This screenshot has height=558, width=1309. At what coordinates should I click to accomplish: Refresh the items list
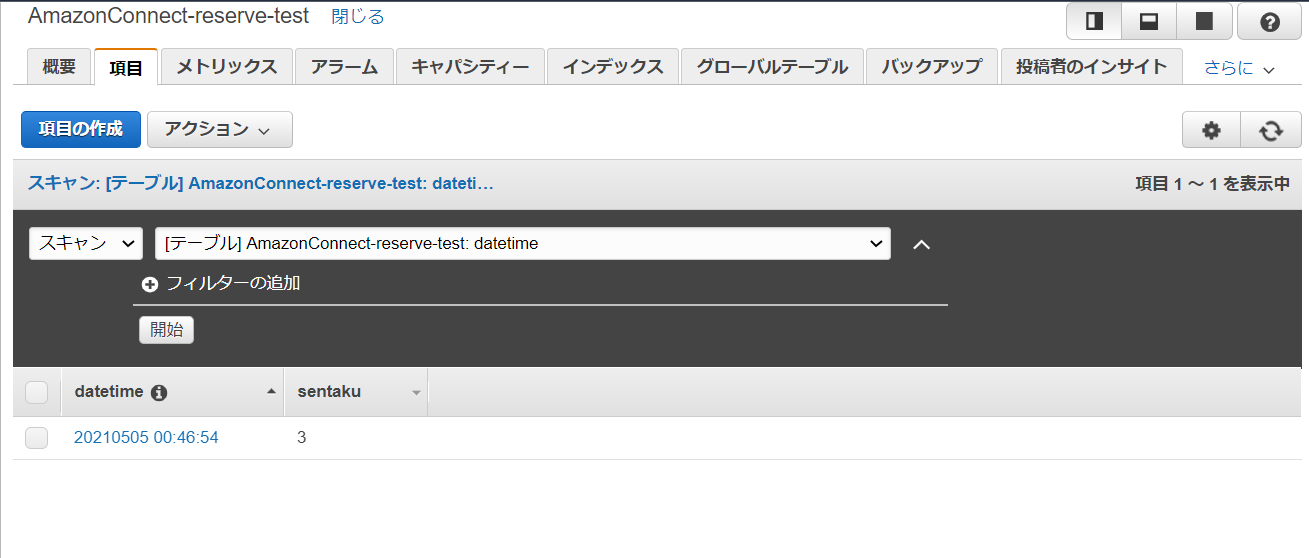coord(1271,130)
